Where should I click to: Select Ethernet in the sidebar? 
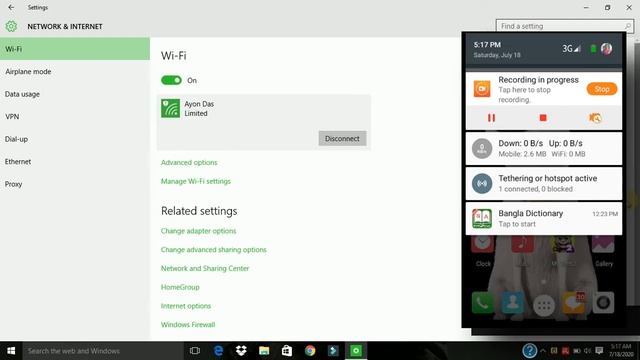click(x=75, y=161)
